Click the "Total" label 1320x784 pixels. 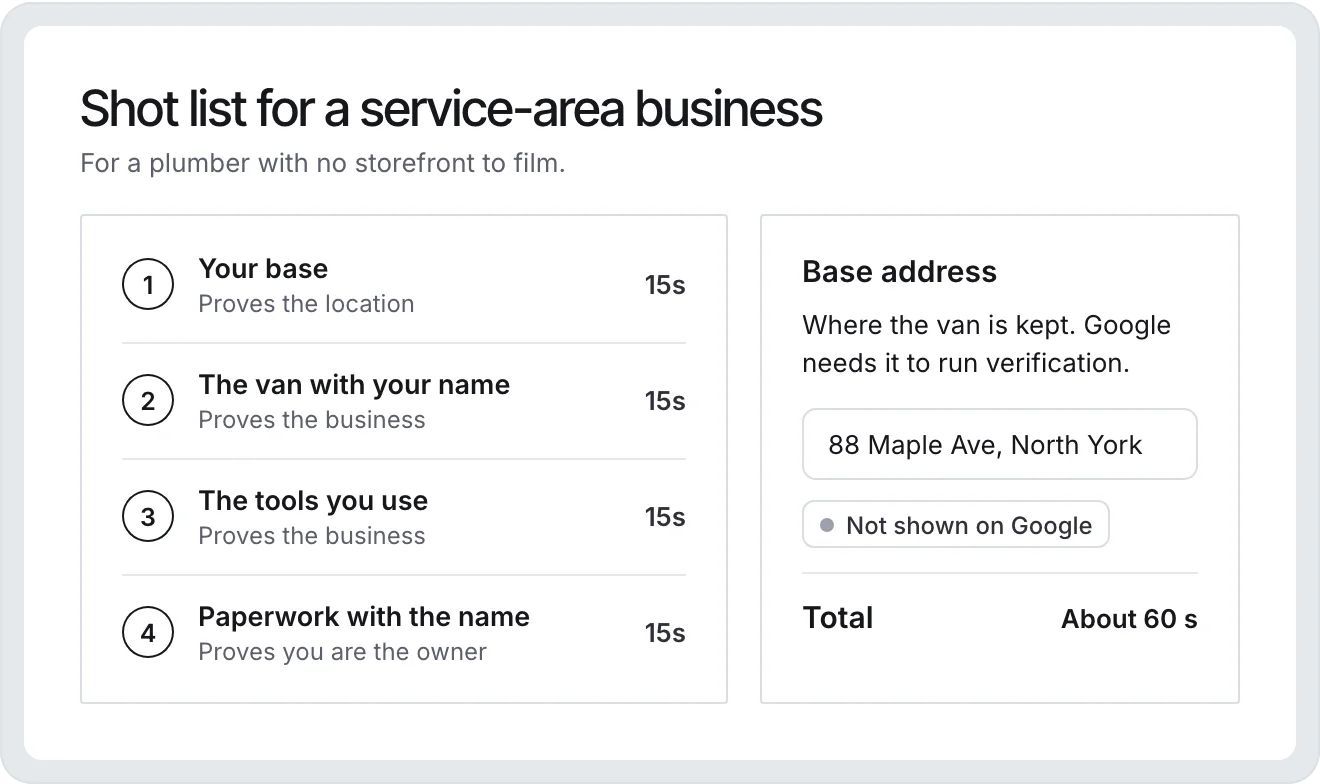click(x=838, y=618)
